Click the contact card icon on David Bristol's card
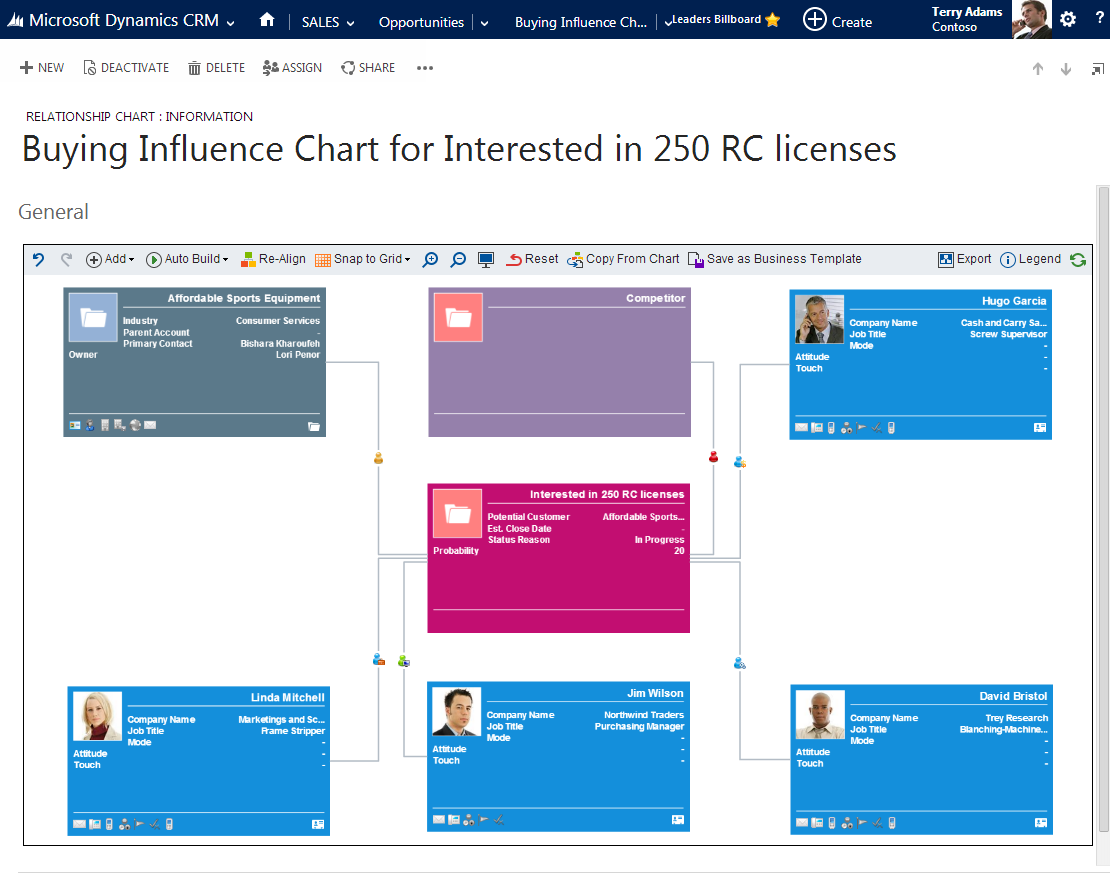The width and height of the screenshot is (1110, 893). pos(1041,823)
